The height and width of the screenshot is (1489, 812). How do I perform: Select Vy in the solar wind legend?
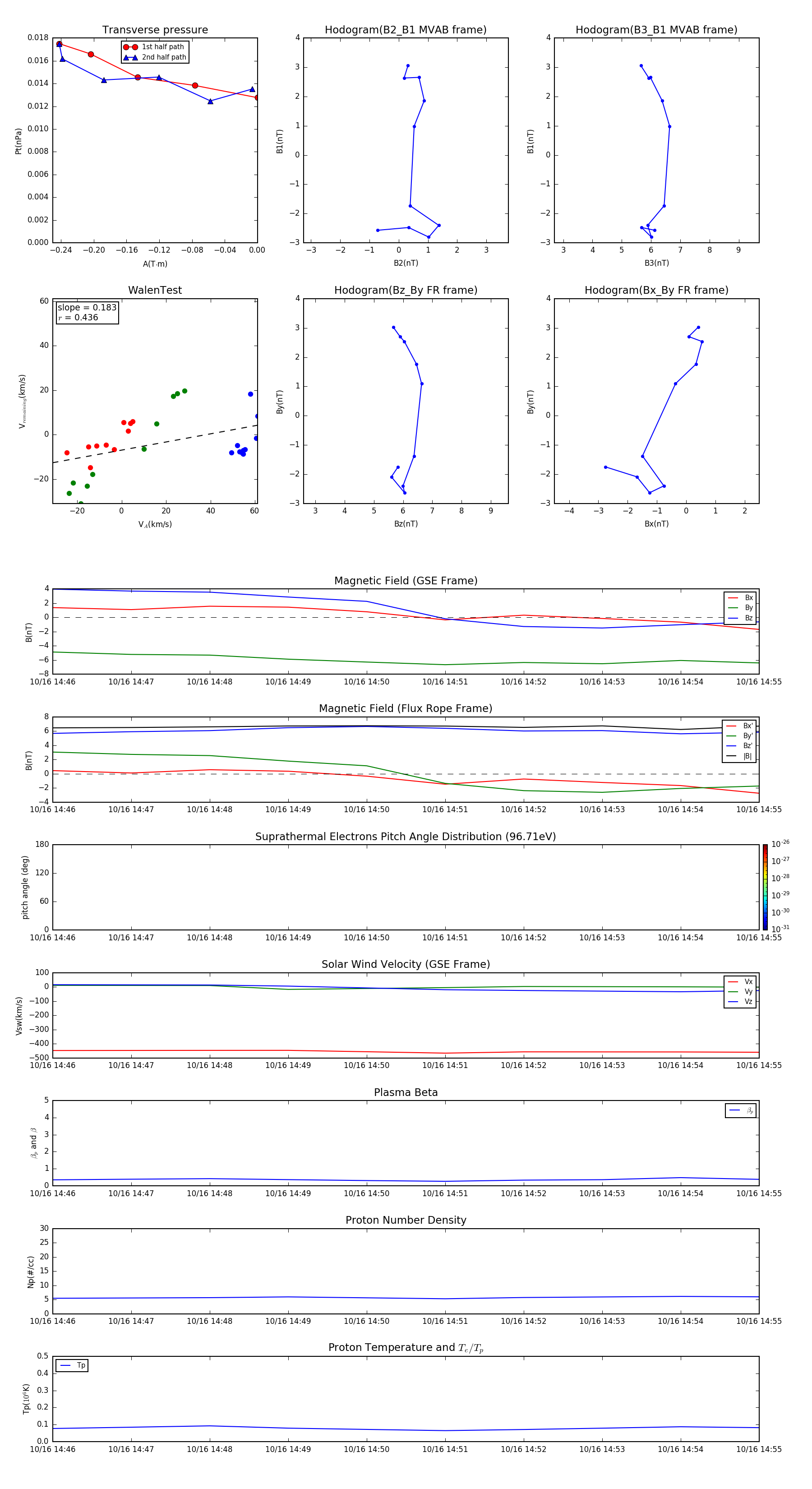coord(740,991)
